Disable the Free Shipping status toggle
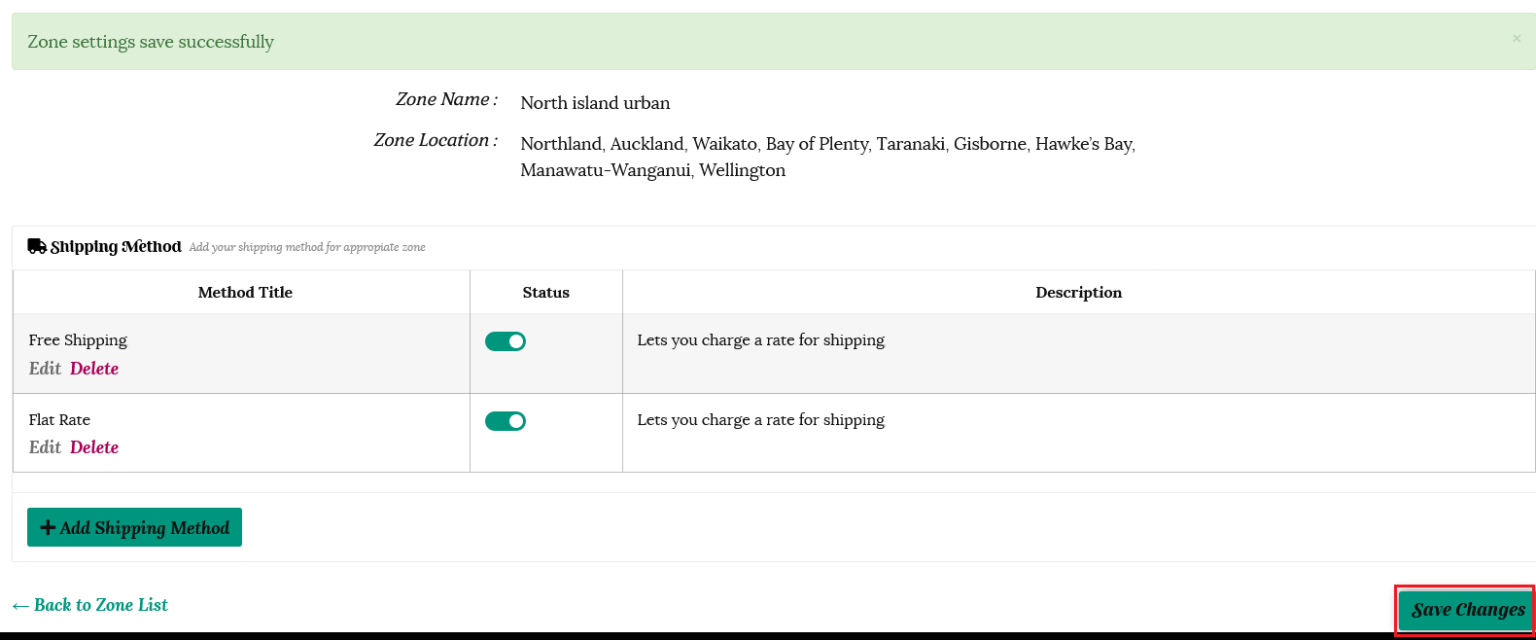This screenshot has width=1536, height=640. 505,342
